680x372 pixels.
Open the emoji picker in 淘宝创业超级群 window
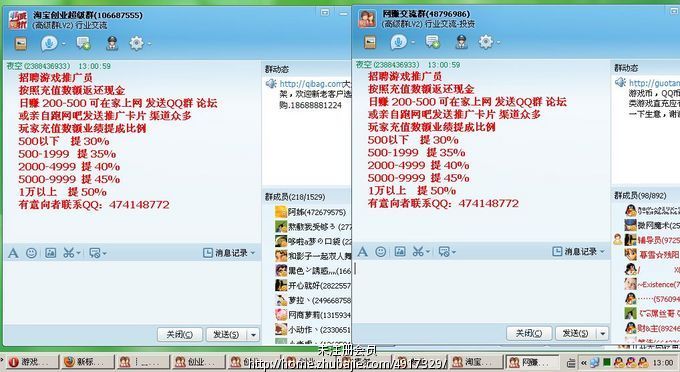click(x=31, y=253)
